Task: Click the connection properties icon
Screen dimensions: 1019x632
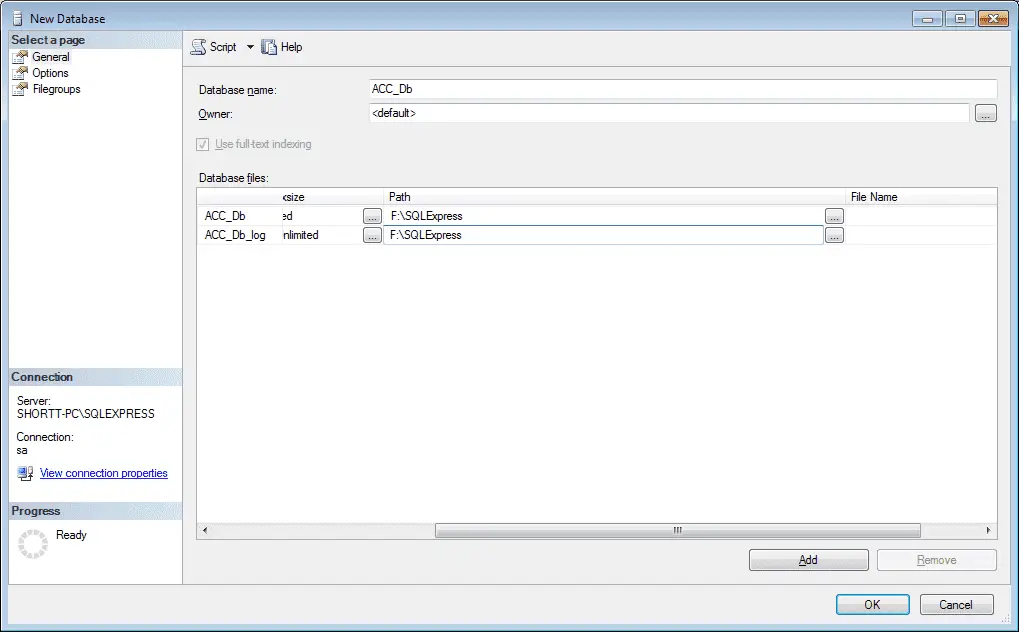Action: (25, 473)
